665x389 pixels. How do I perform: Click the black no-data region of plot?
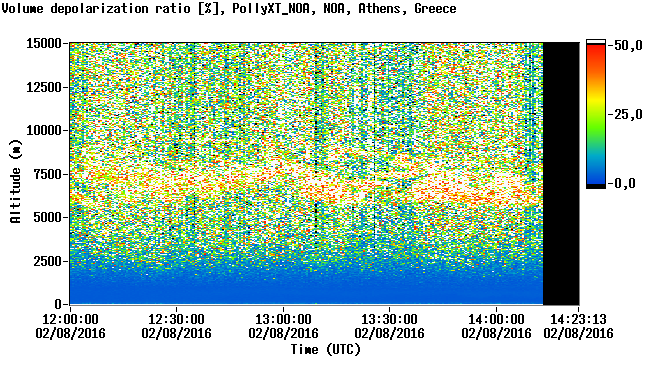coord(561,174)
